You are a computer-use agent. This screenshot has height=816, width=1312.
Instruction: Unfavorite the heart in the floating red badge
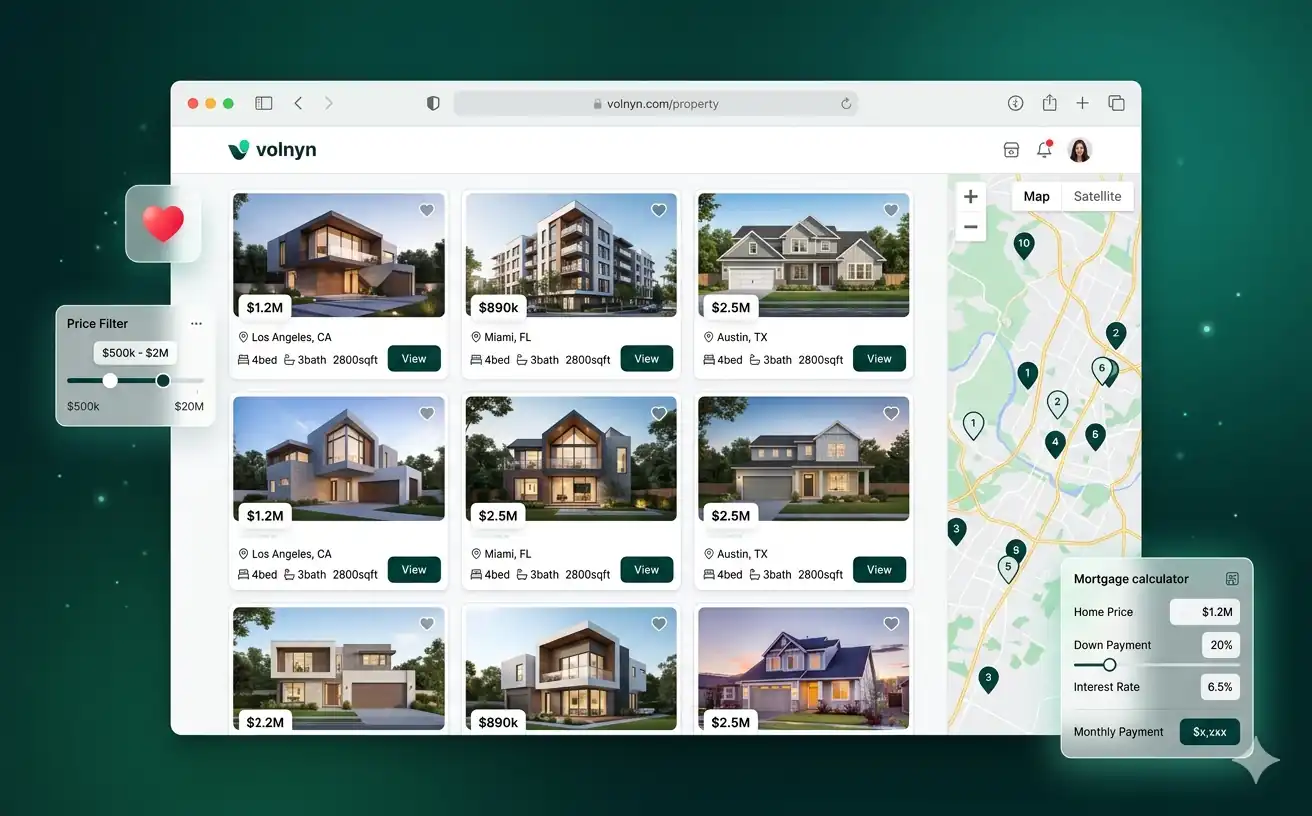coord(163,225)
